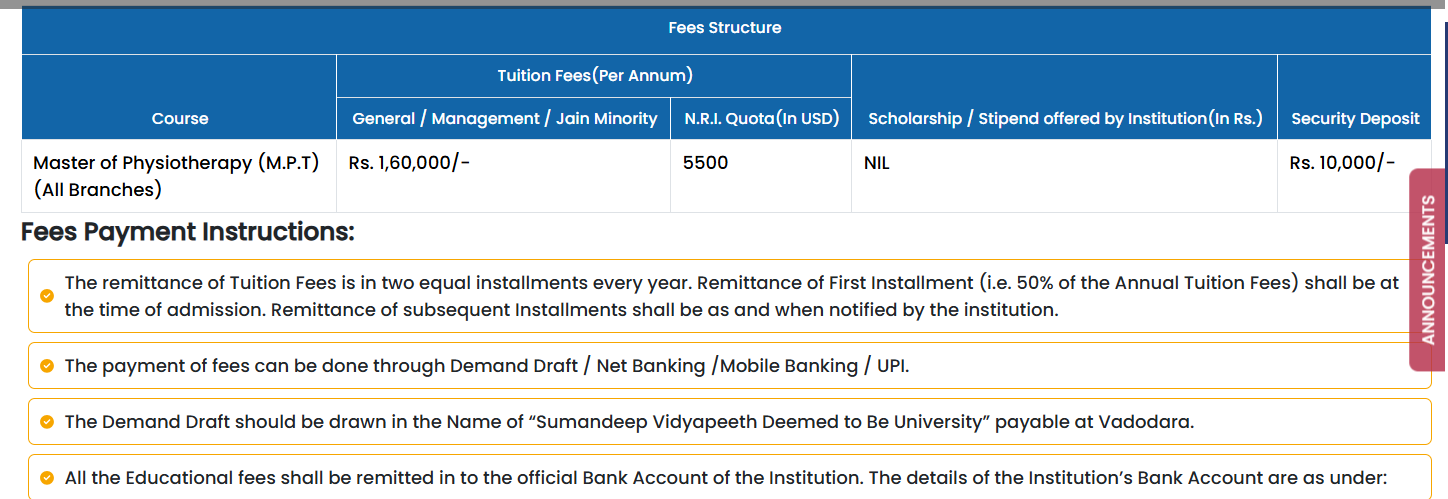Image resolution: width=1448 pixels, height=499 pixels.
Task: Click the Fees Payment Instructions heading
Action: [188, 232]
